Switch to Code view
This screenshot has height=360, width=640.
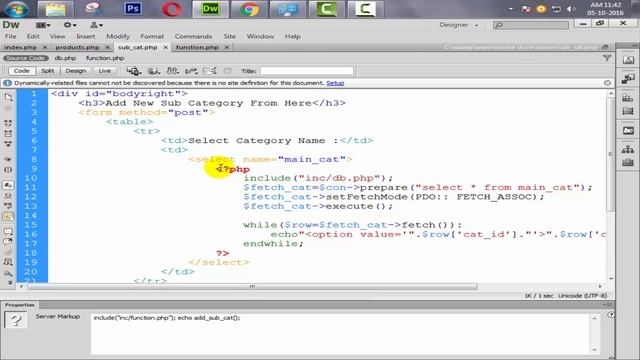[x=21, y=71]
